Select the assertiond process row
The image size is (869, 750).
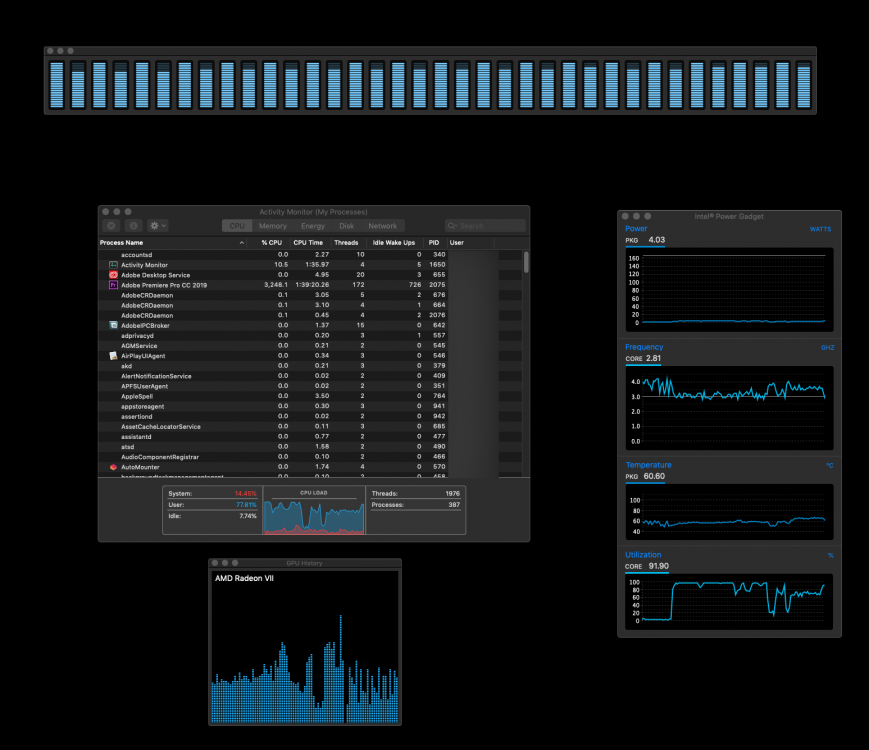click(x=310, y=416)
